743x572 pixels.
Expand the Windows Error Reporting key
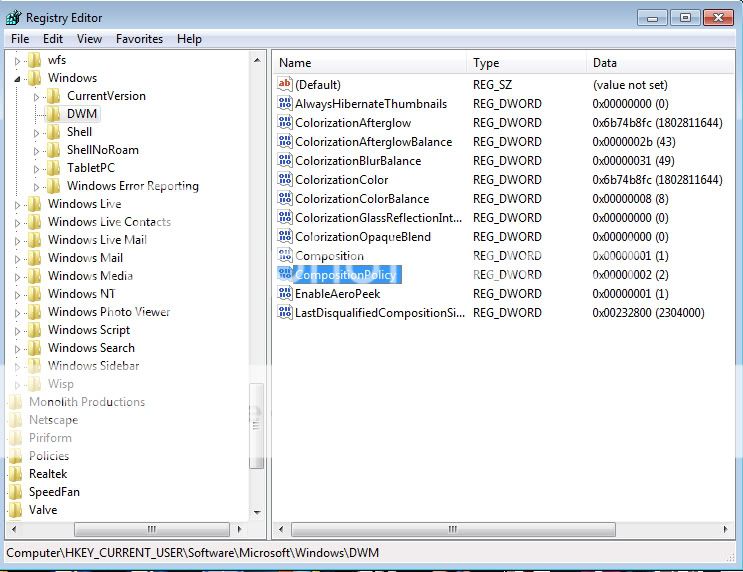[37, 187]
